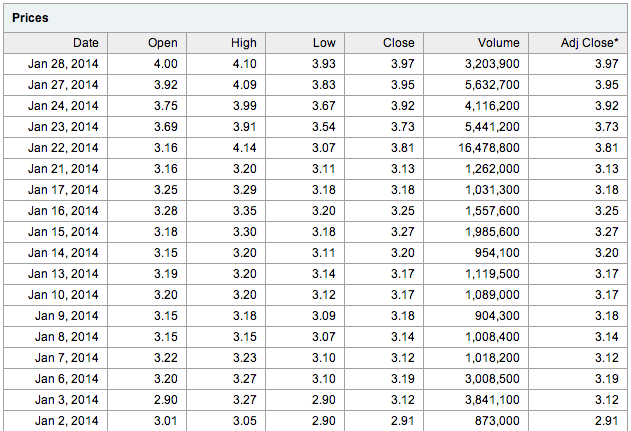Select the Jan 2, 2014 date cell
The height and width of the screenshot is (431, 631).
(x=56, y=421)
